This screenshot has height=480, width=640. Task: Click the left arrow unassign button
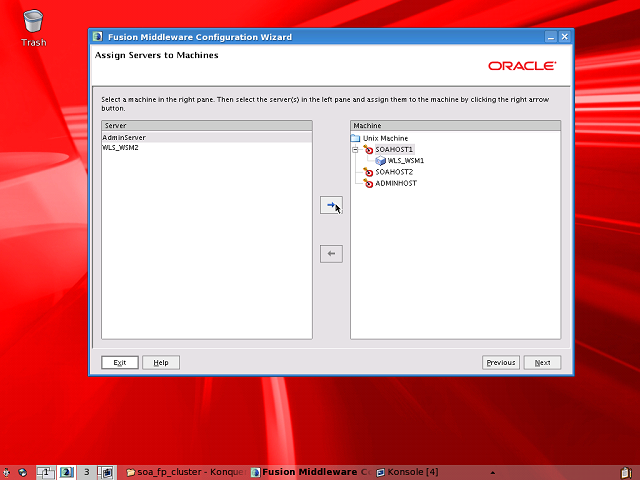(331, 254)
